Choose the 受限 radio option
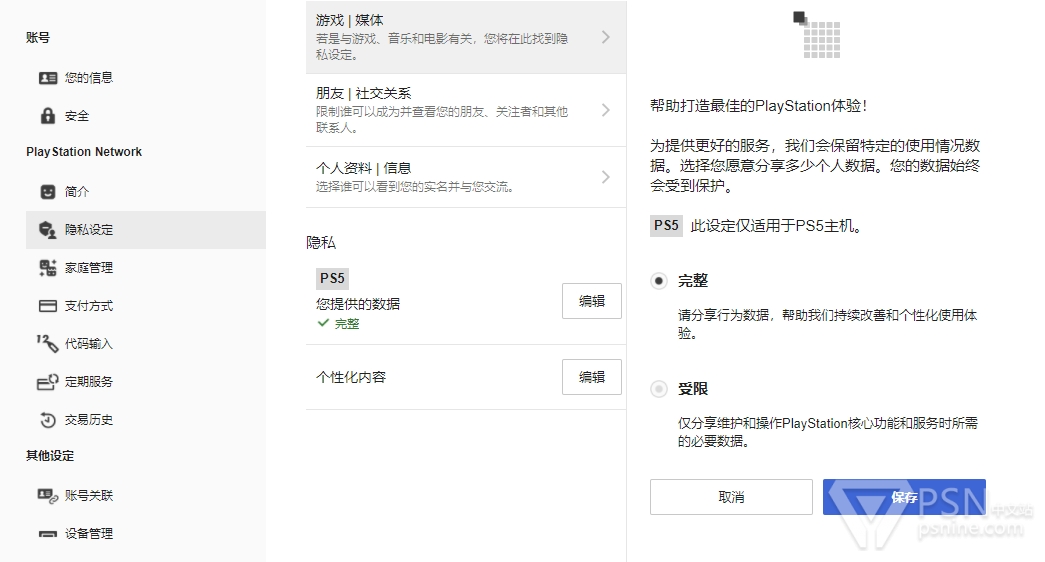The height and width of the screenshot is (562, 1045). tap(658, 389)
